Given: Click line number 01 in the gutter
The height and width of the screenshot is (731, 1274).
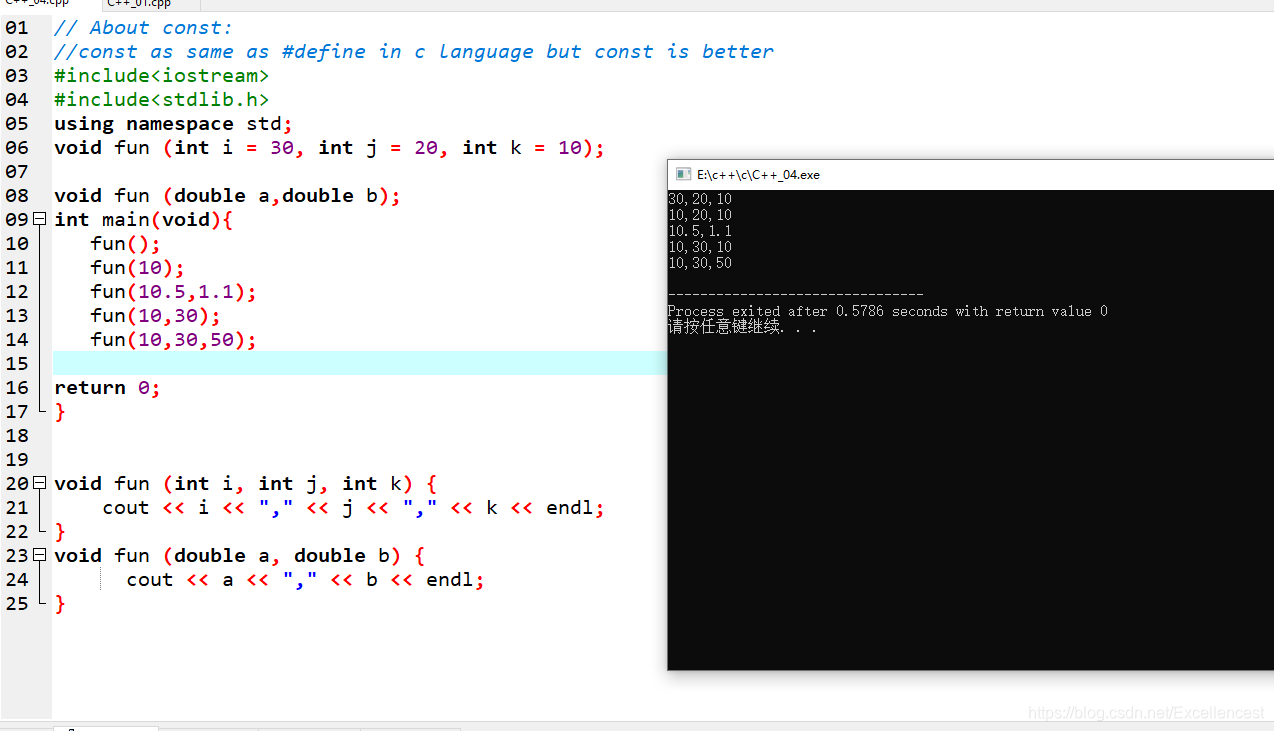Looking at the screenshot, I should (17, 27).
